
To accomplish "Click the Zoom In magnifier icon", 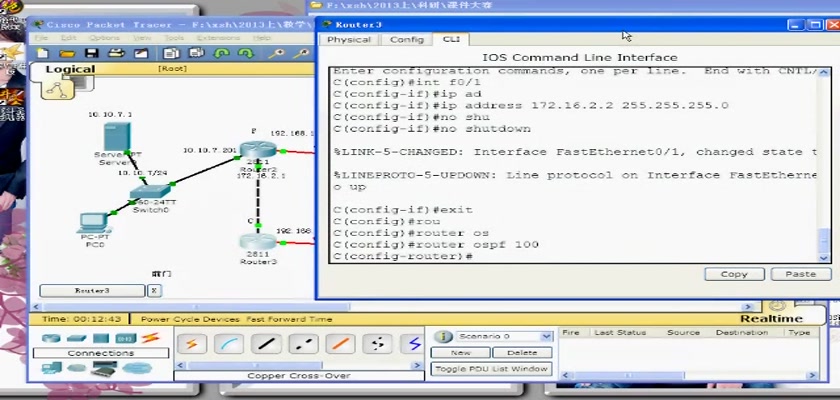I will (276, 53).
